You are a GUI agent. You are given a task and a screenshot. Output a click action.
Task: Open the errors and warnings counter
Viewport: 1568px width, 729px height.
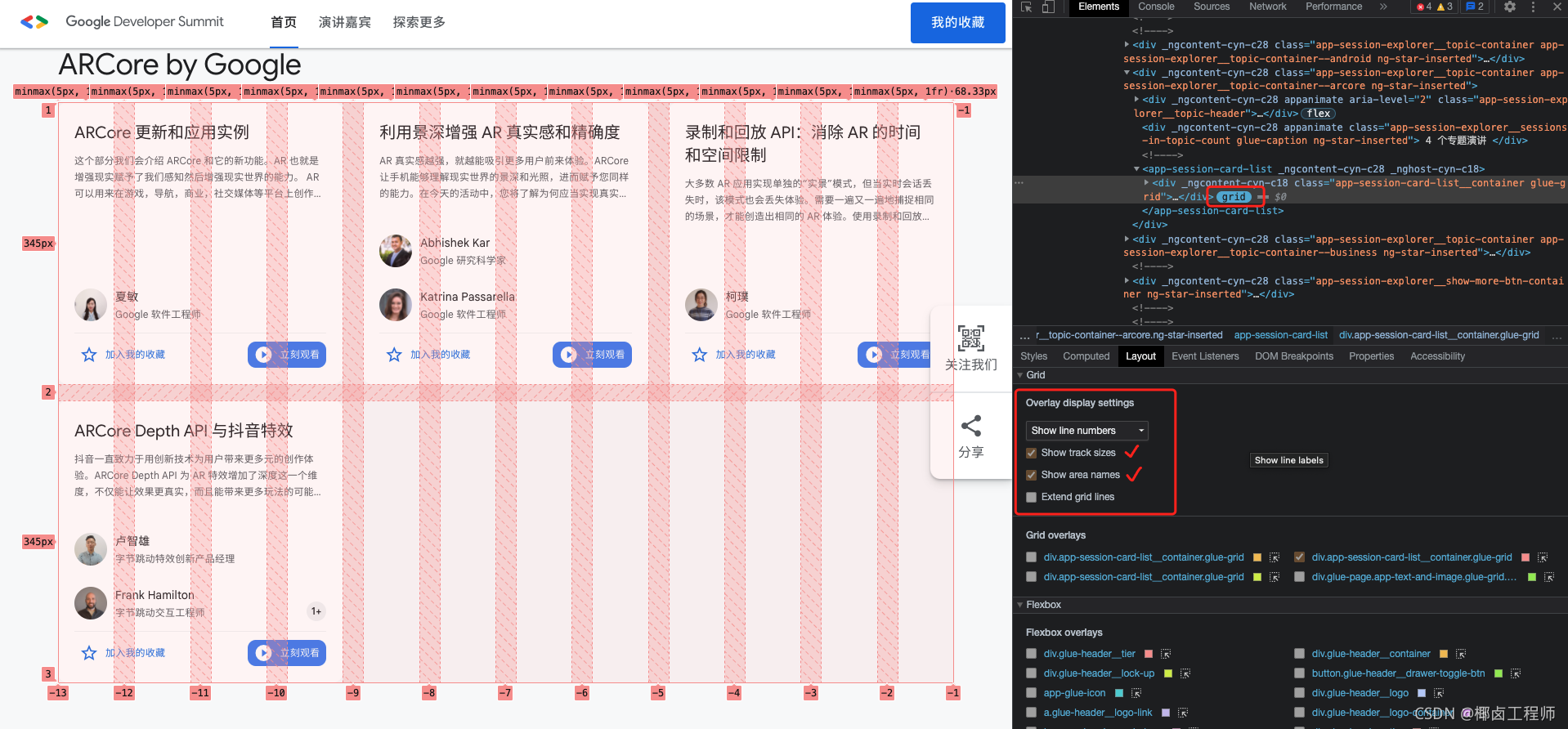coord(1435,7)
